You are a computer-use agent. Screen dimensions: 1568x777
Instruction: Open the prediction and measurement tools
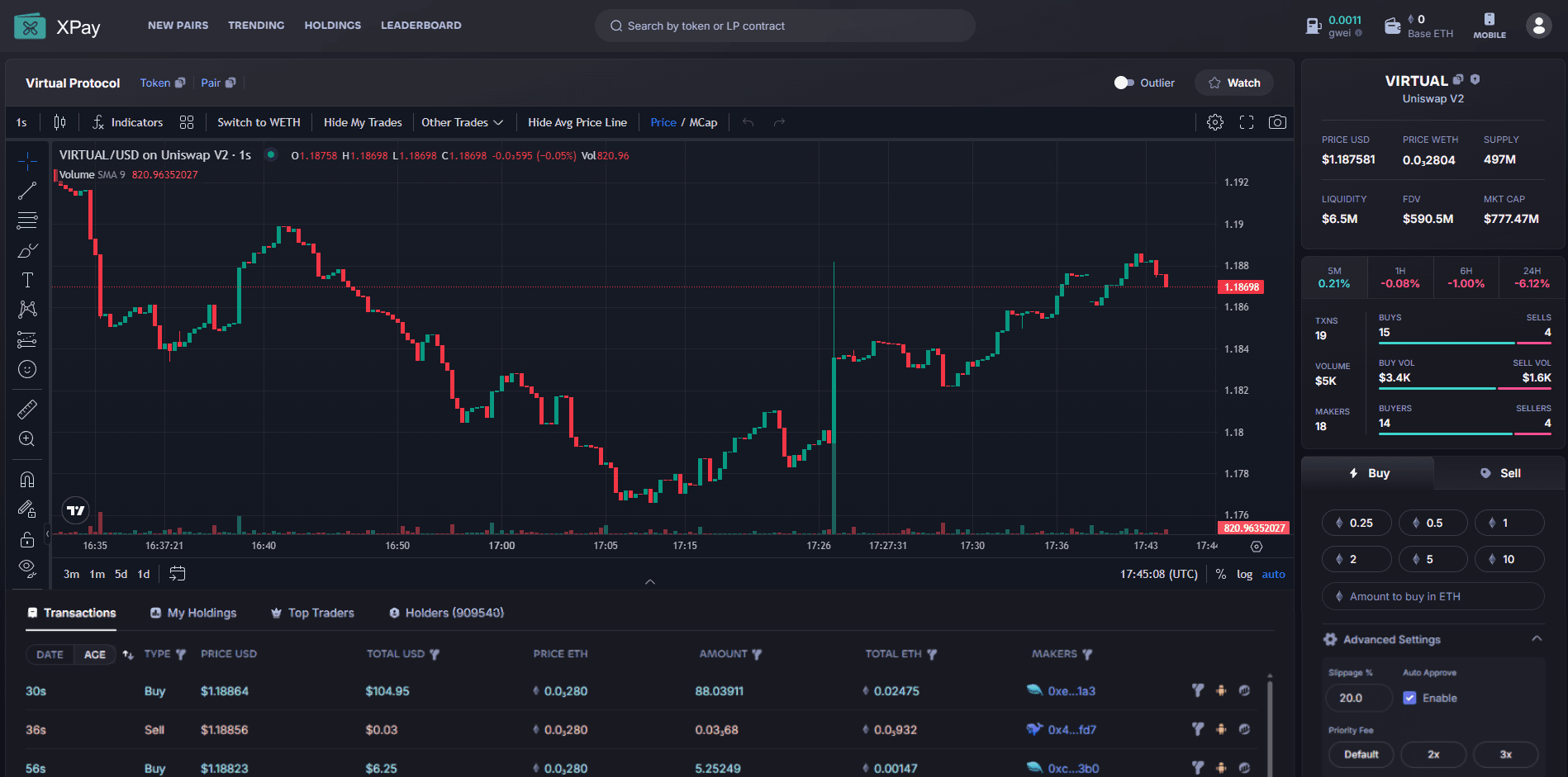click(x=27, y=339)
